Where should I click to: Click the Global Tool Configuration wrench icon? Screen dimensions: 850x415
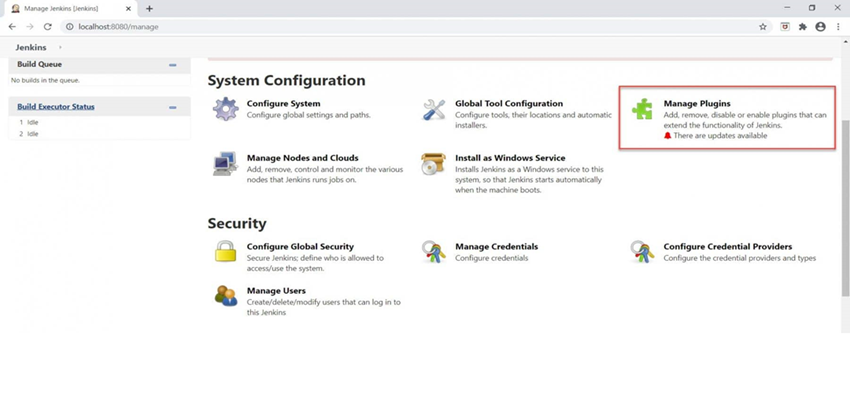434,109
